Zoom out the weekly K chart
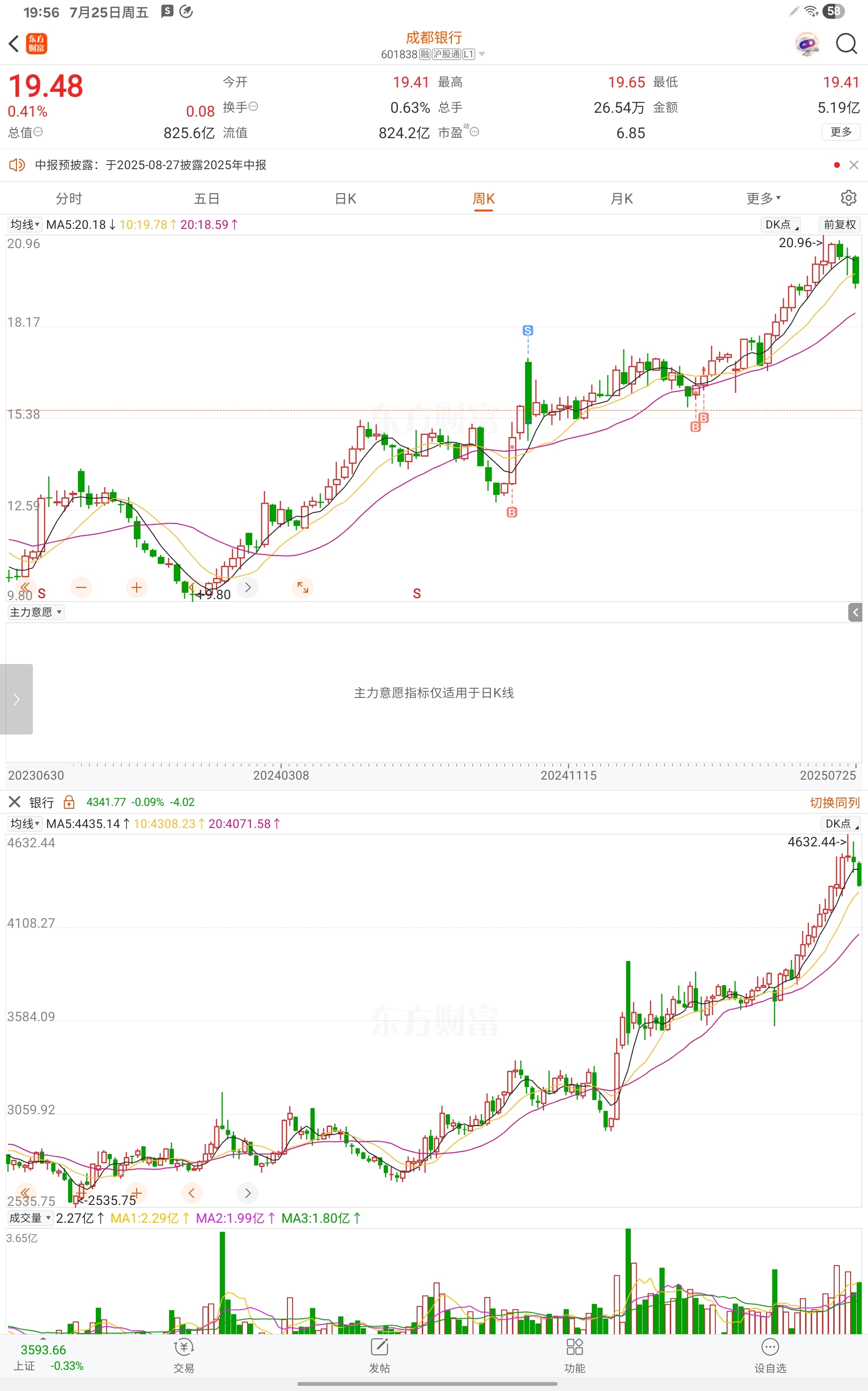868x1391 pixels. [81, 587]
